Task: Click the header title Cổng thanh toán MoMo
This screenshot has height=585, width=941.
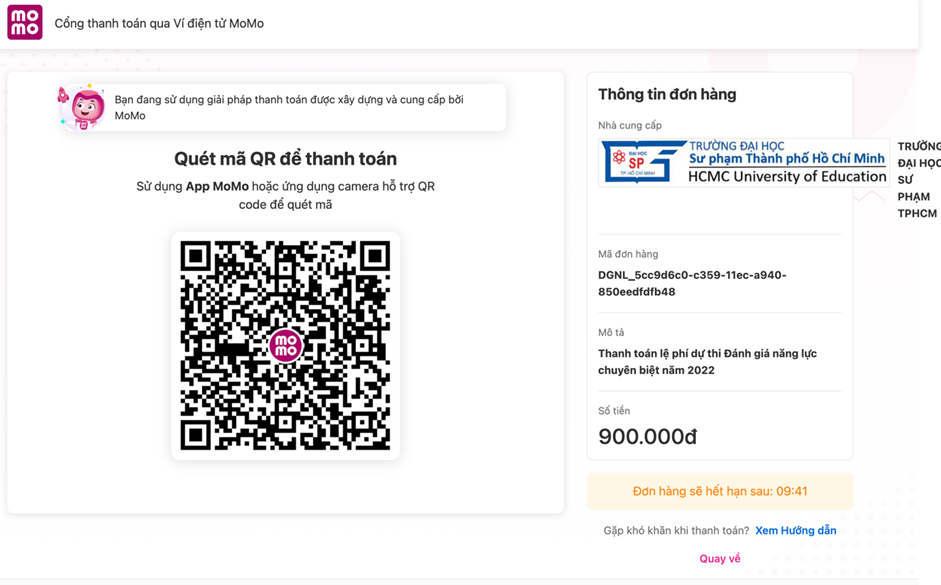Action: click(x=159, y=23)
